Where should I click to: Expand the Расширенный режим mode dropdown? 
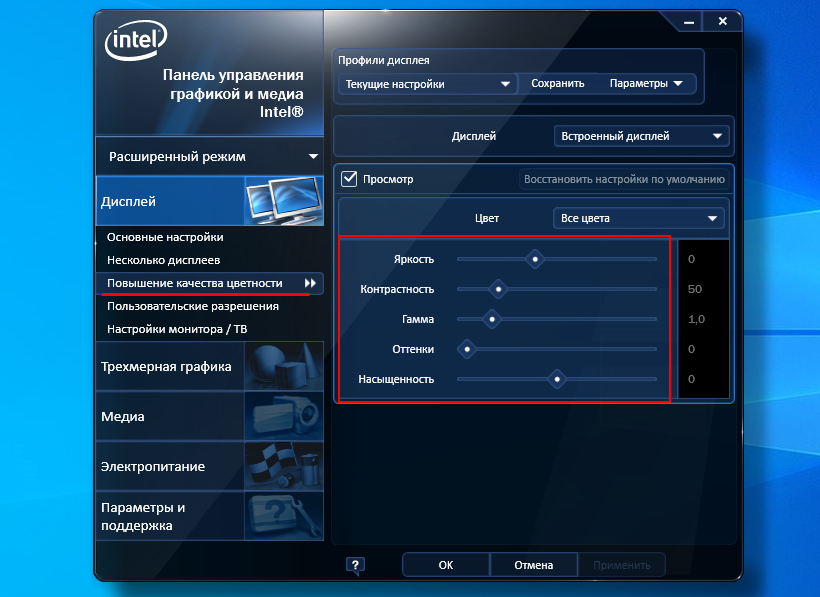(209, 156)
